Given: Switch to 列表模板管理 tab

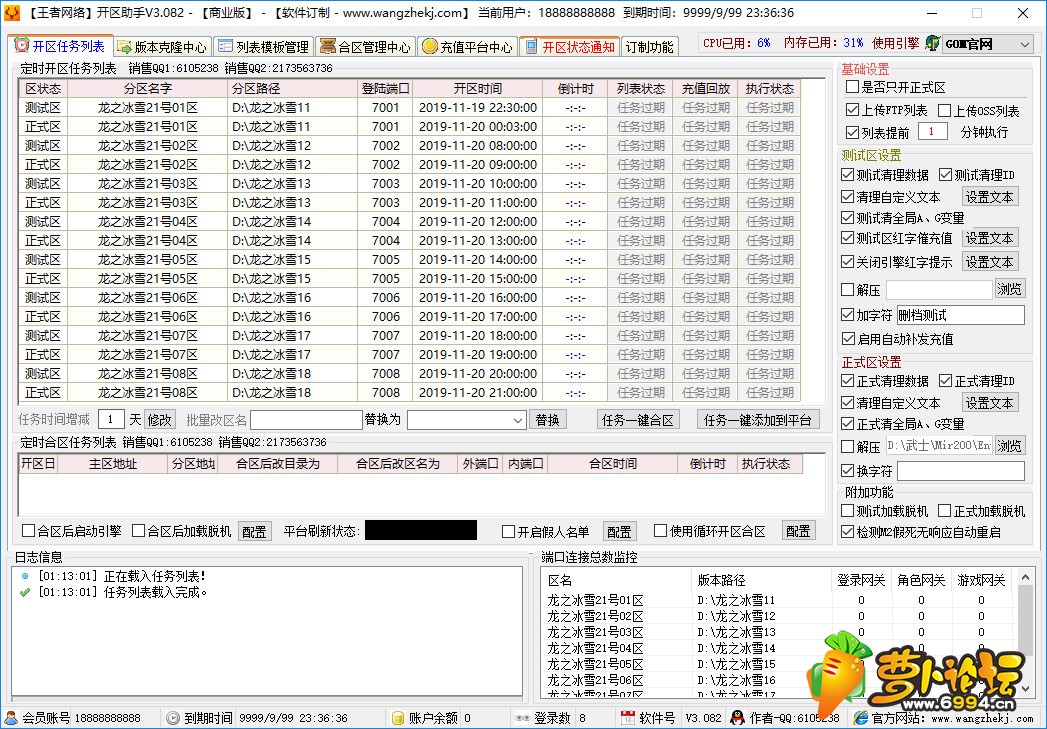Looking at the screenshot, I should pos(264,47).
